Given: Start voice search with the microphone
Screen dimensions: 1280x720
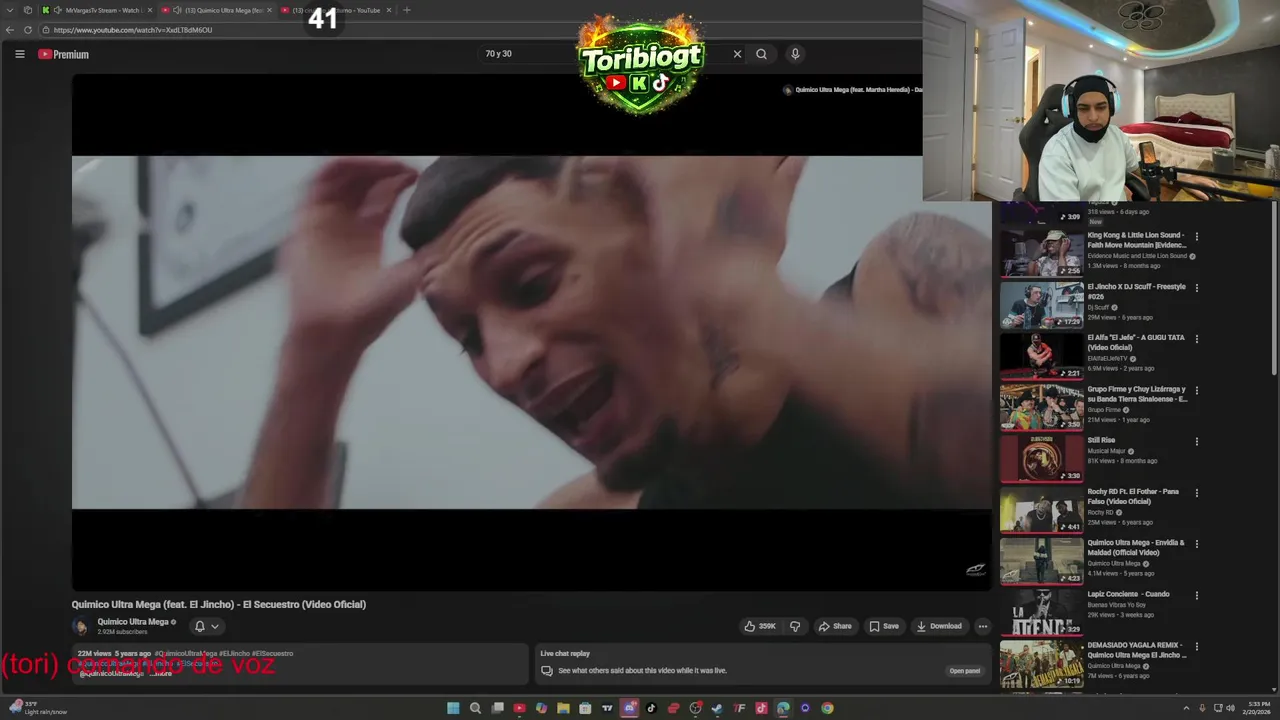Looking at the screenshot, I should (795, 54).
